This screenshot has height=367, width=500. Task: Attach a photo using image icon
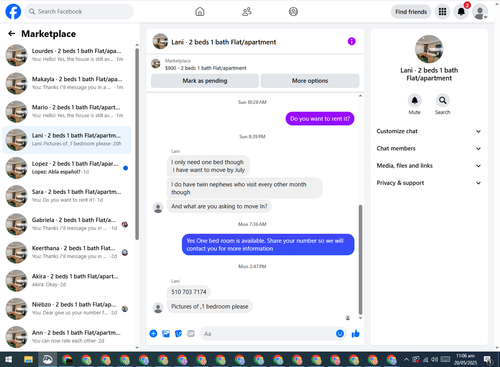pyautogui.click(x=166, y=334)
